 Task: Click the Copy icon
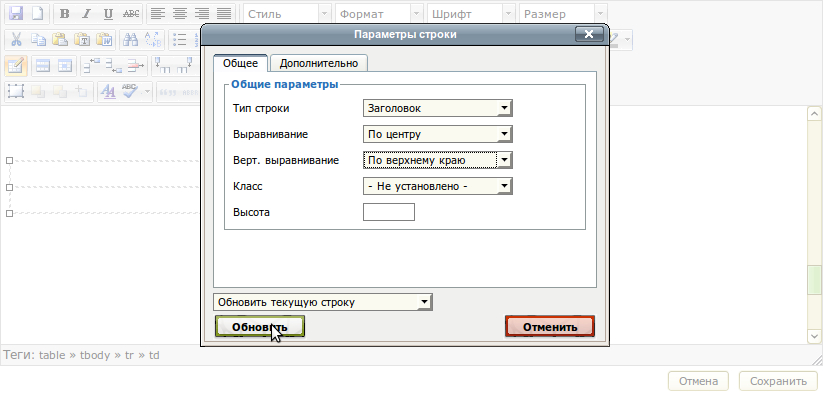coord(38,39)
